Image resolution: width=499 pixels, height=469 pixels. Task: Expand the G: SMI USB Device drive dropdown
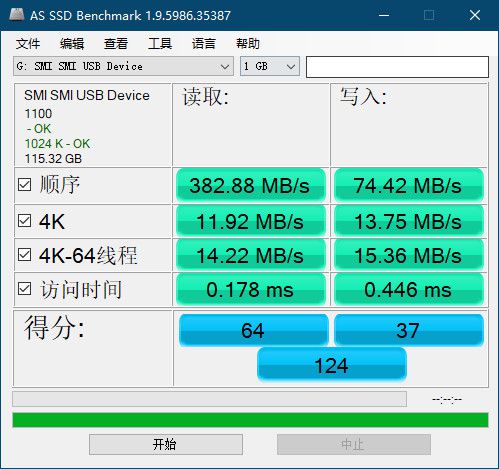[123, 66]
